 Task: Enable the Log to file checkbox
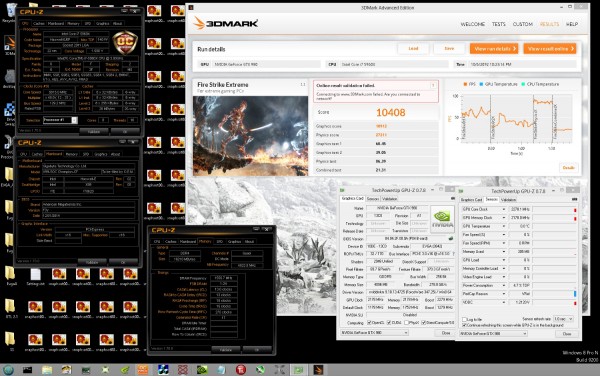pyautogui.click(x=464, y=319)
